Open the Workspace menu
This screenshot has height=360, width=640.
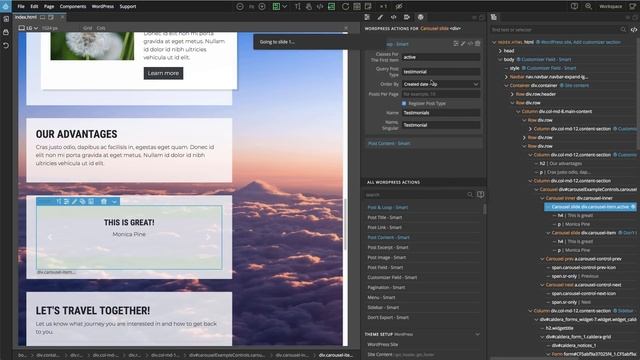[611, 6]
